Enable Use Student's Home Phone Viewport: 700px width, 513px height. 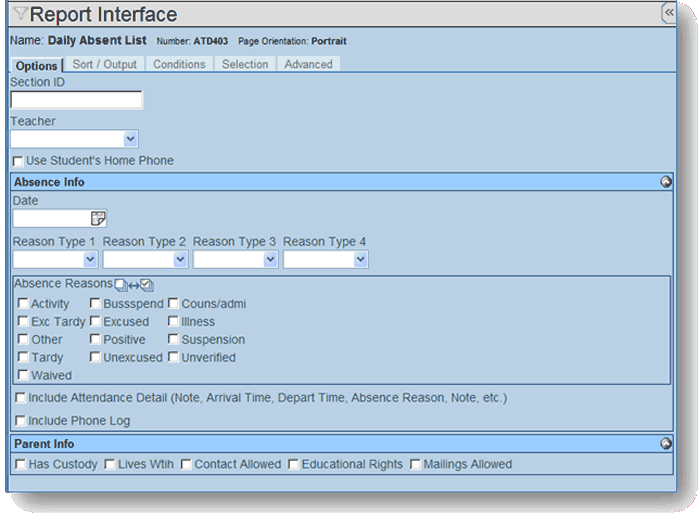(18, 161)
